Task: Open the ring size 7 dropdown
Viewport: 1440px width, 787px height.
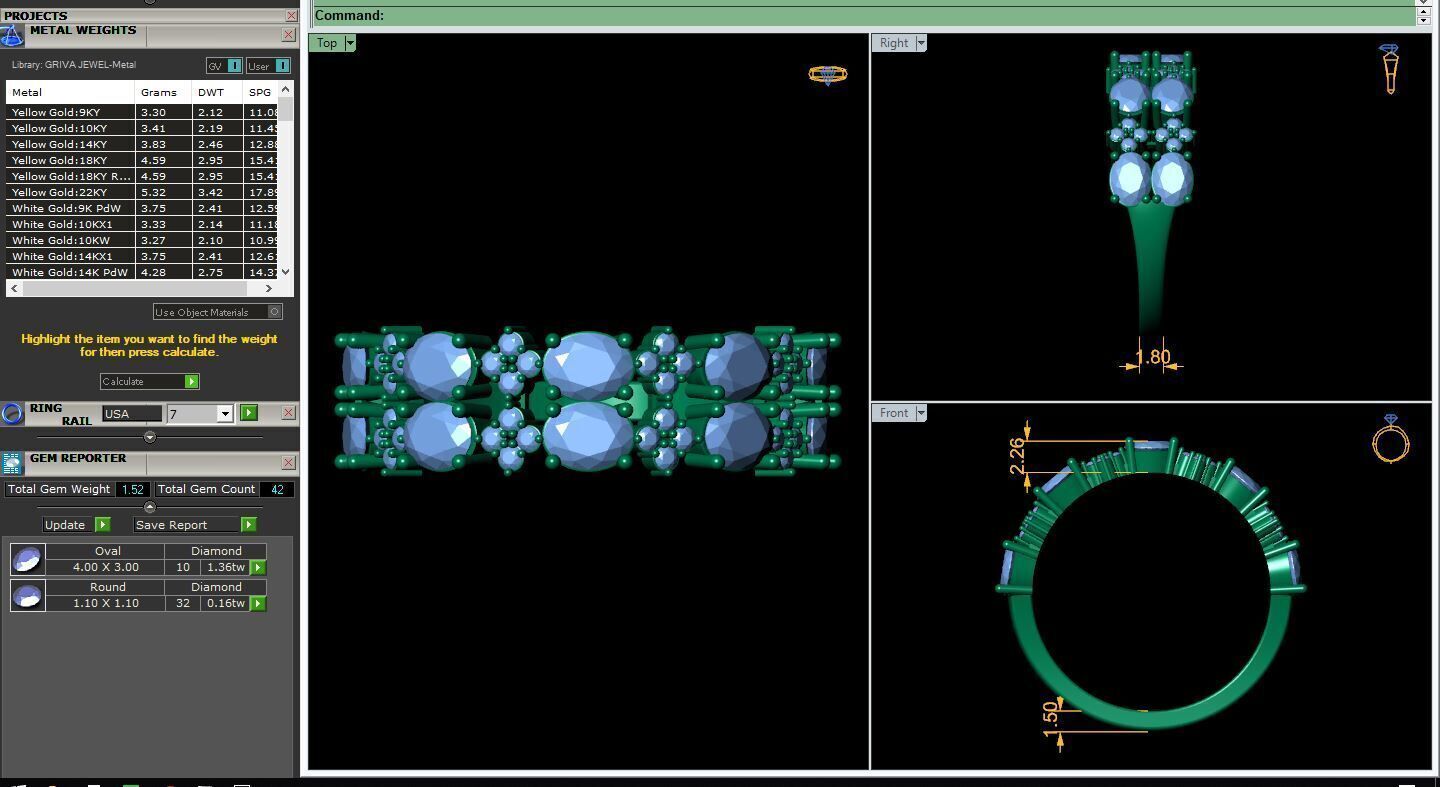Action: coord(225,414)
